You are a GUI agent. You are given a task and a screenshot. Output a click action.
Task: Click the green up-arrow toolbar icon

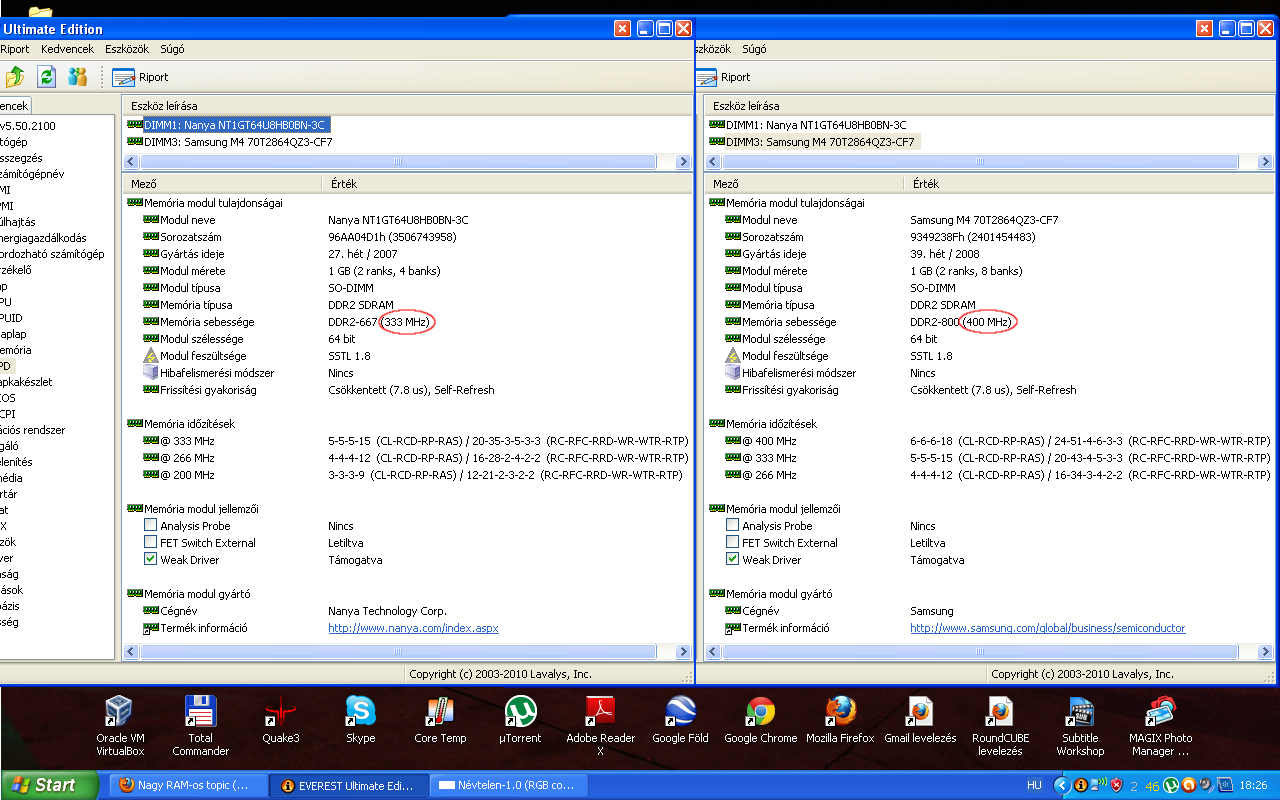pos(14,76)
